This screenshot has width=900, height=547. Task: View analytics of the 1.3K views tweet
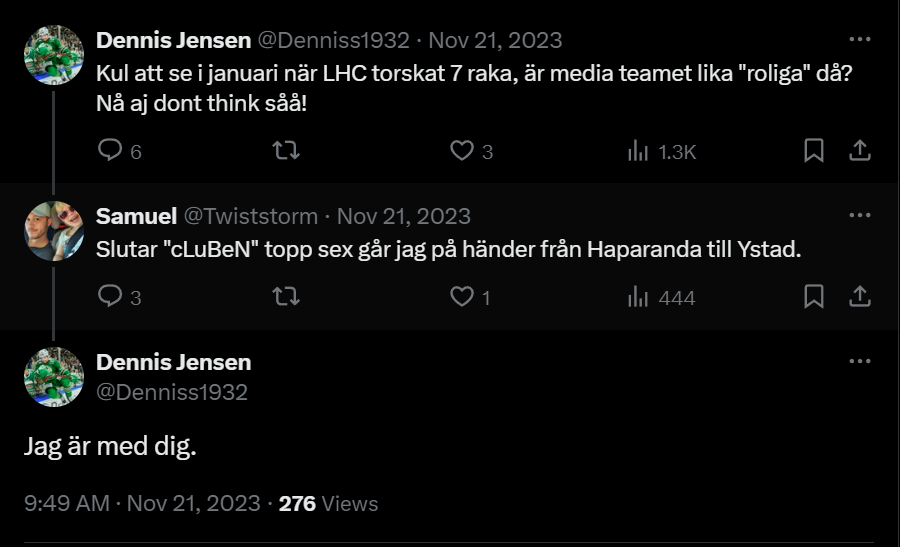coord(638,151)
